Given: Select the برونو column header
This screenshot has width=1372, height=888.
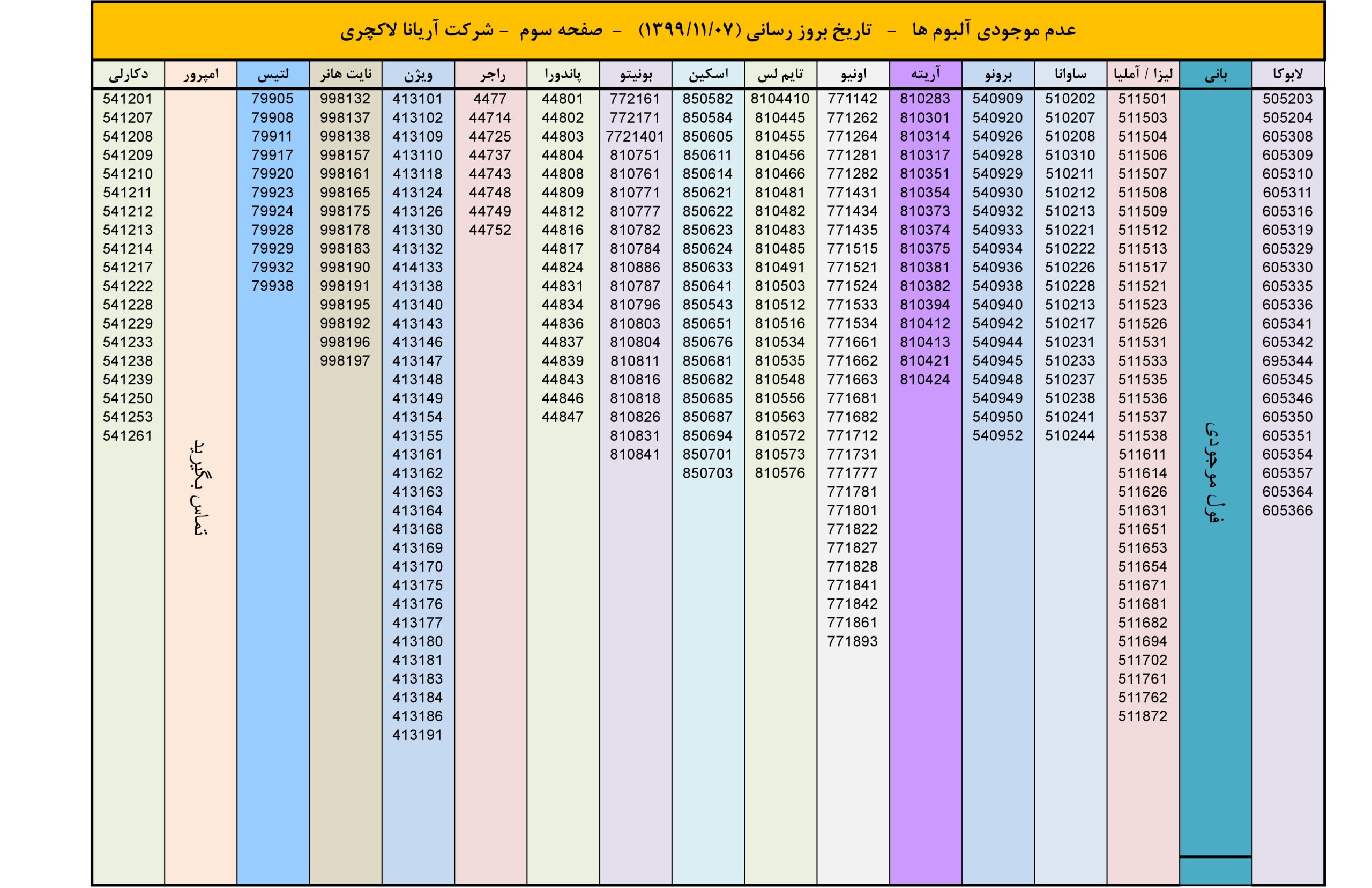Looking at the screenshot, I should [x=997, y=75].
